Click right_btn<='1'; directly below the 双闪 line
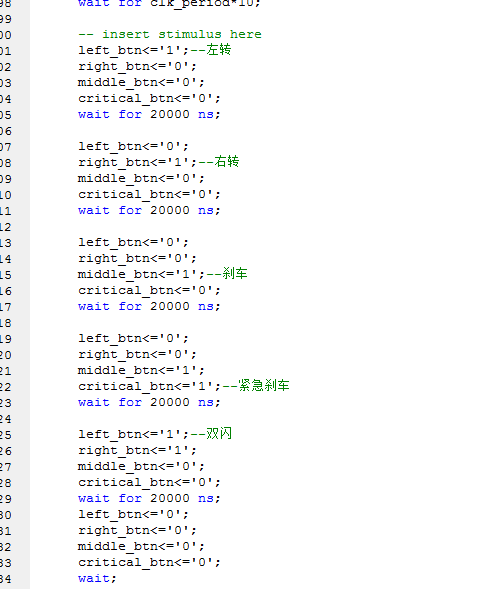Image resolution: width=499 pixels, height=589 pixels. [138, 450]
